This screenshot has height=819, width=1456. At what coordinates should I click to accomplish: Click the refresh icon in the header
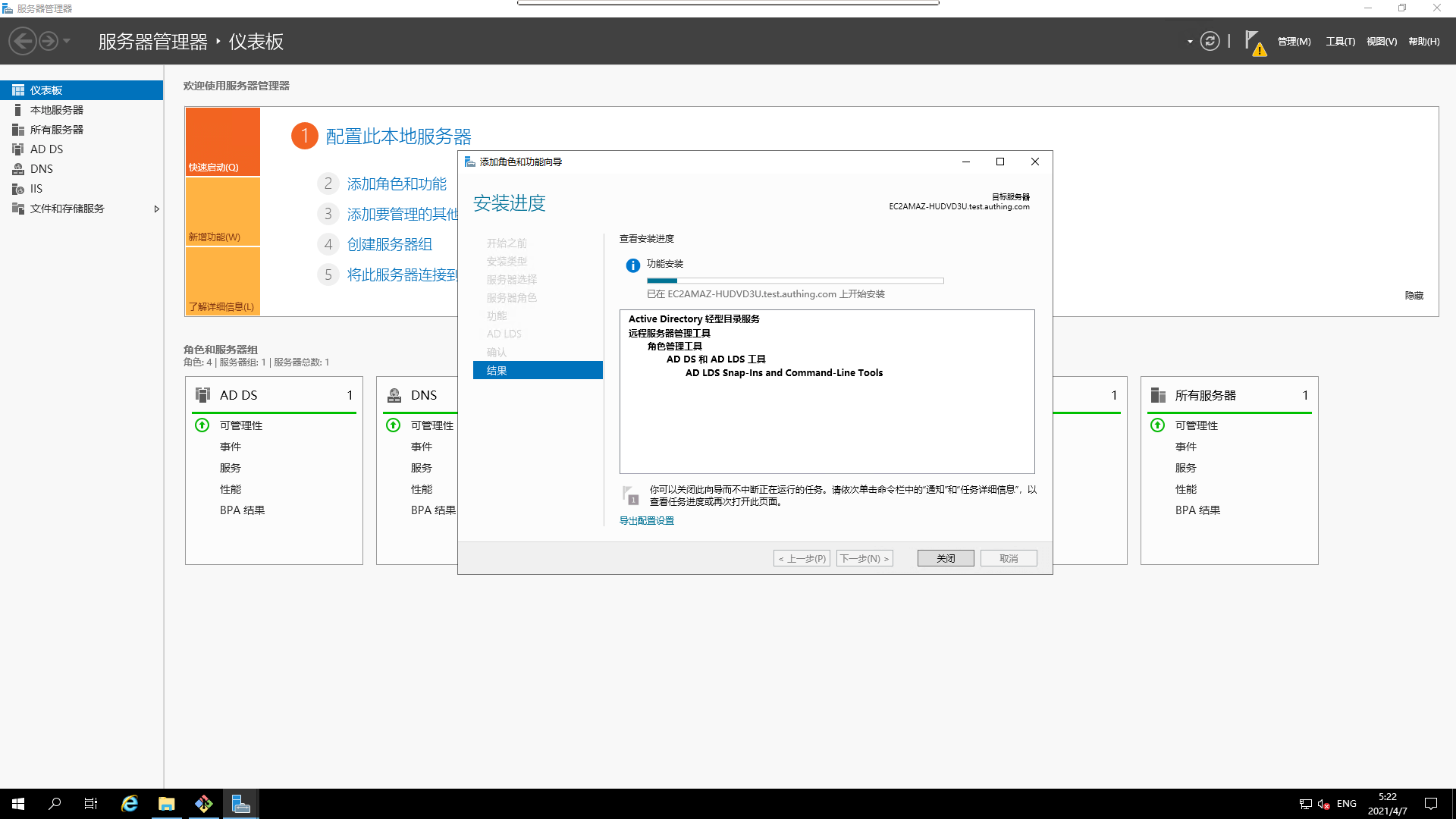click(1210, 41)
